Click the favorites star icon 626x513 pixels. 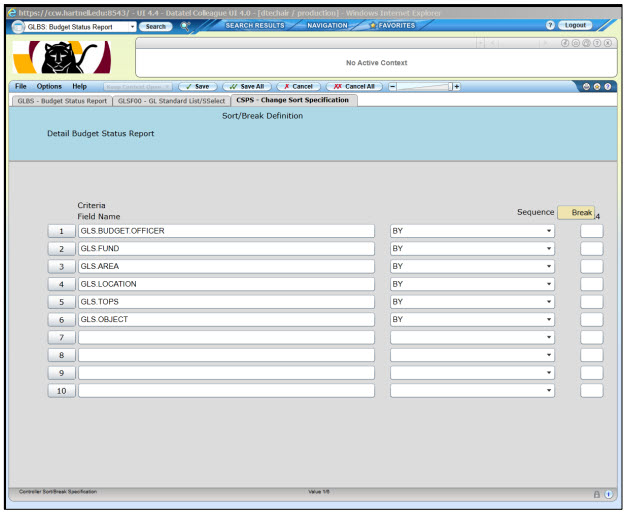(x=373, y=26)
